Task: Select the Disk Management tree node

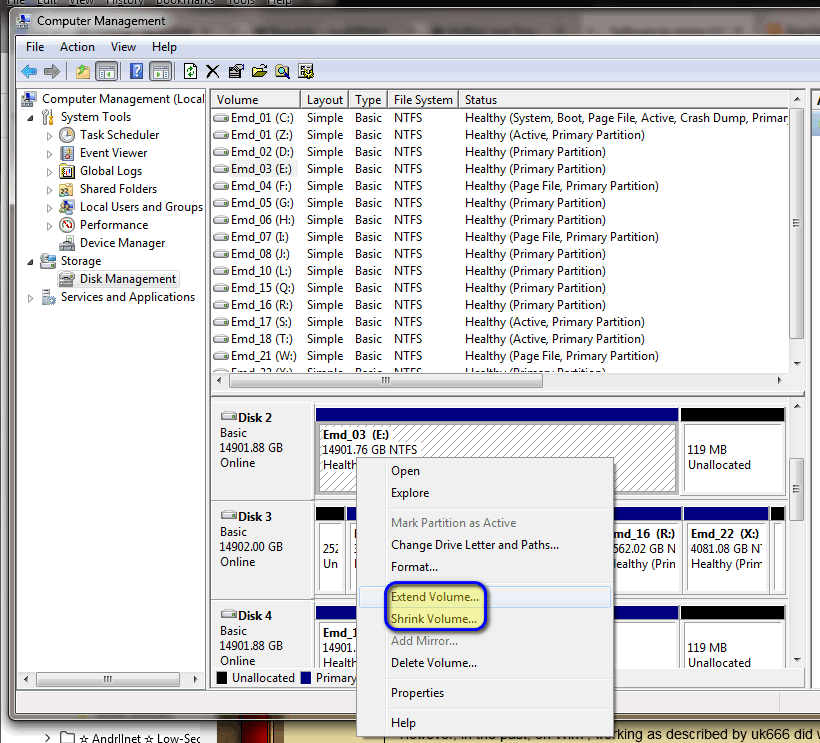Action: click(118, 279)
